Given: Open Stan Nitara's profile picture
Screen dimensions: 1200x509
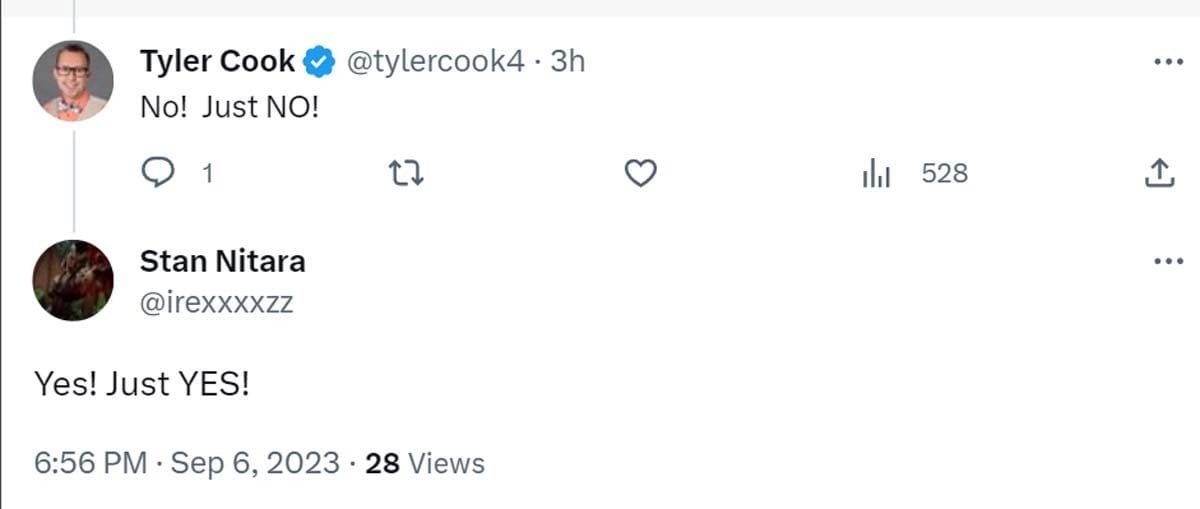Looking at the screenshot, I should [x=73, y=280].
